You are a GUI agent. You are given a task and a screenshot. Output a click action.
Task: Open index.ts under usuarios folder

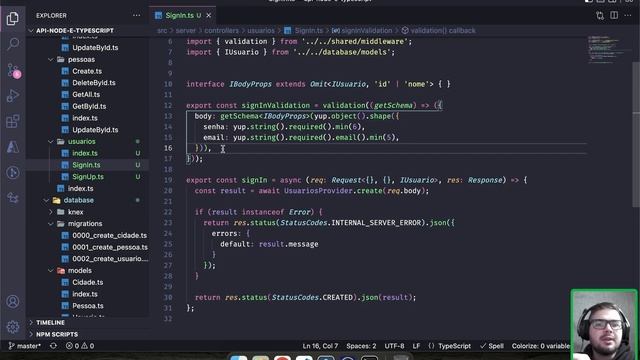pos(85,153)
